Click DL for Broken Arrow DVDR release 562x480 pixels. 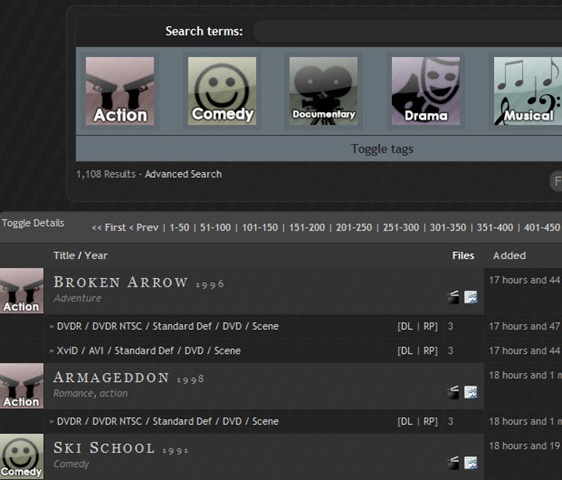[x=405, y=326]
